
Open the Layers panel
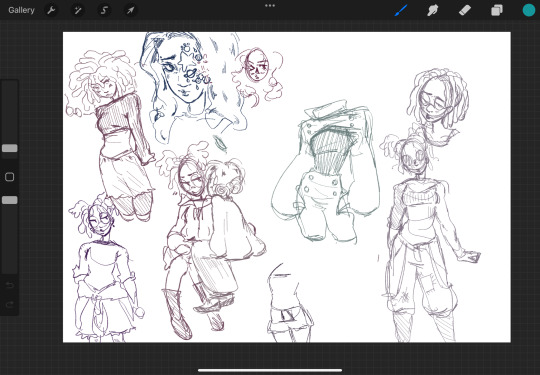point(497,10)
